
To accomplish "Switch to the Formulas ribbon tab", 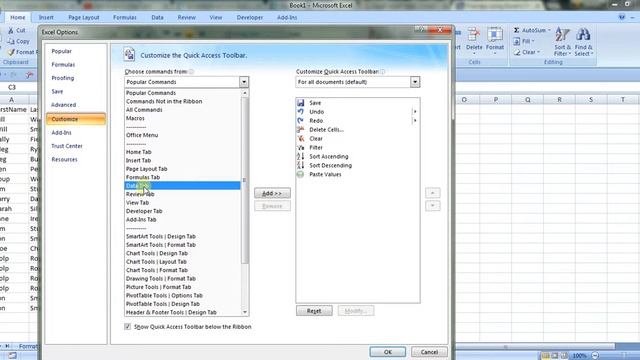I will coord(125,18).
